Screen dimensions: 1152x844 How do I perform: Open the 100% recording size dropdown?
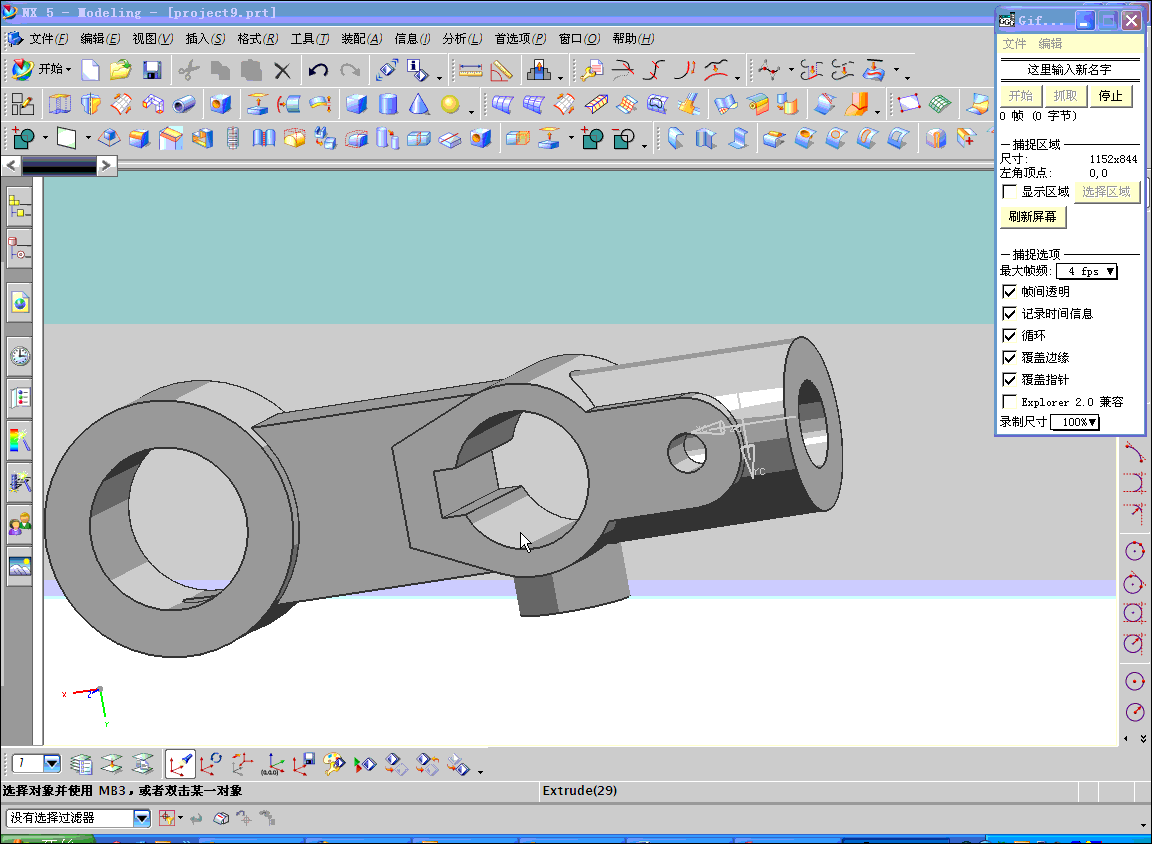click(1075, 422)
